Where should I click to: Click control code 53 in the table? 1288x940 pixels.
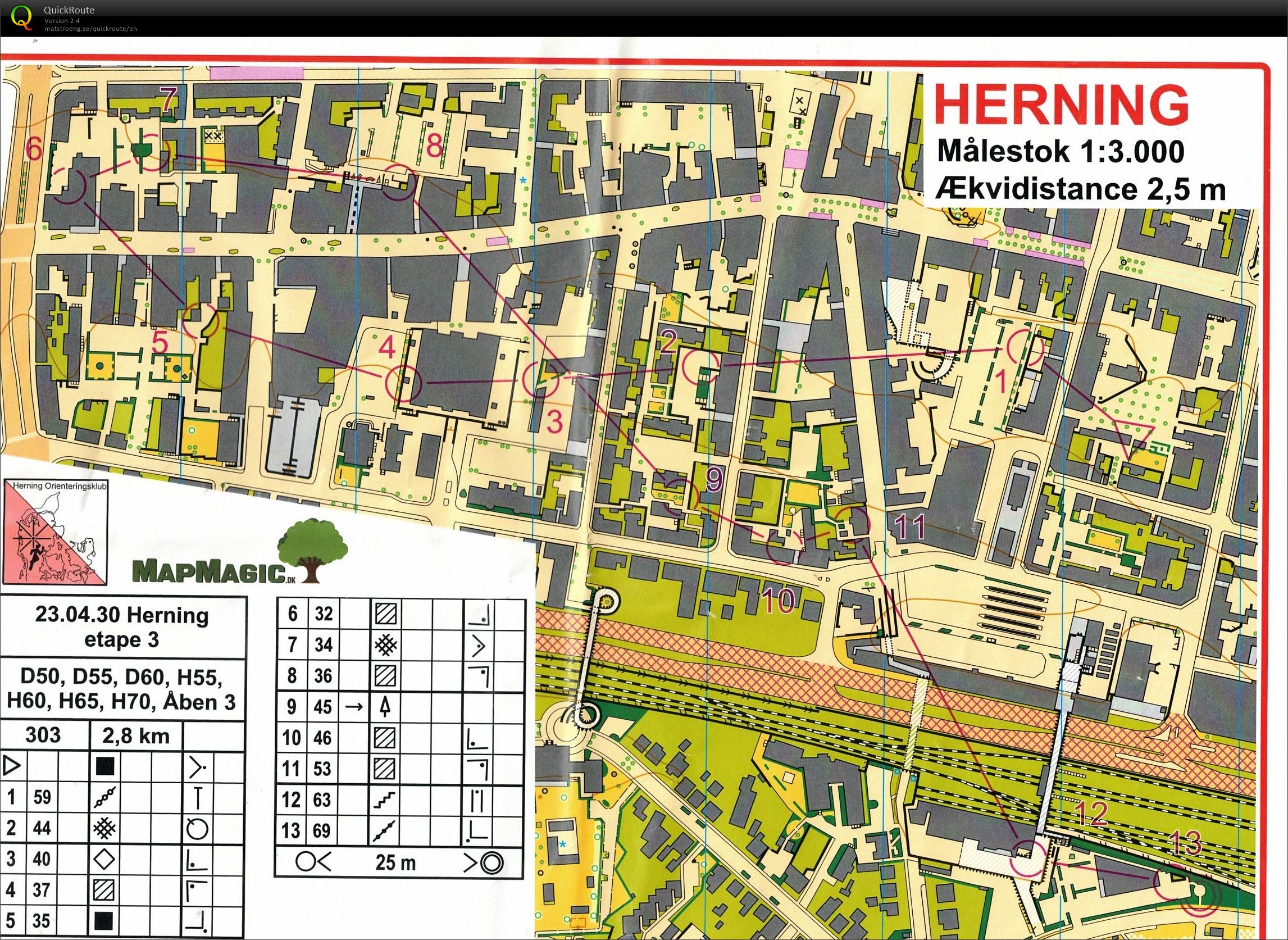(322, 769)
